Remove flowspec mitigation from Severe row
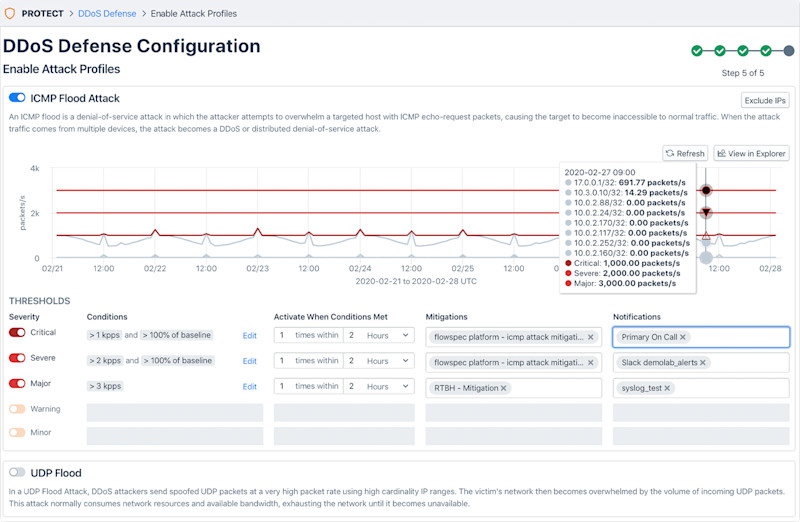Screen dimensions: 800x522 (590, 362)
